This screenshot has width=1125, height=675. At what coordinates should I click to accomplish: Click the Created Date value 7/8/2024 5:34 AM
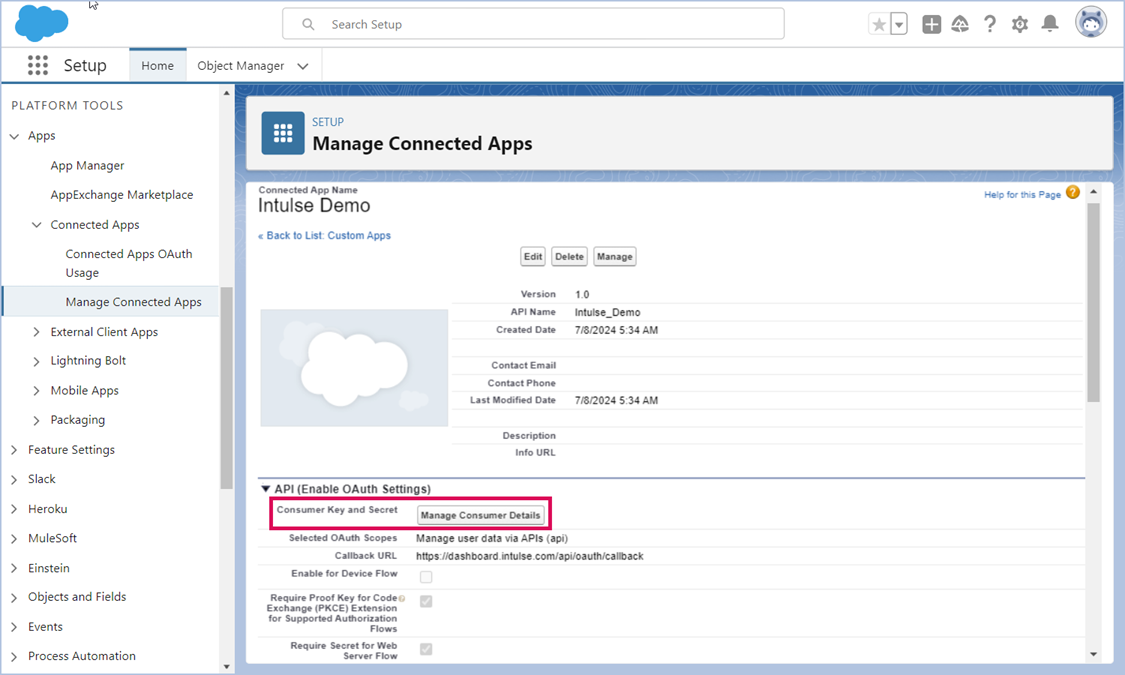pyautogui.click(x=616, y=330)
